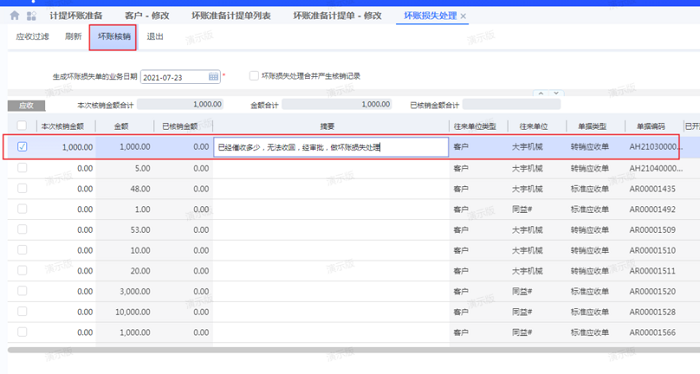This screenshot has height=374, width=700.
Task: Switch to the 坏账准备计提单列表 tab
Action: point(231,16)
